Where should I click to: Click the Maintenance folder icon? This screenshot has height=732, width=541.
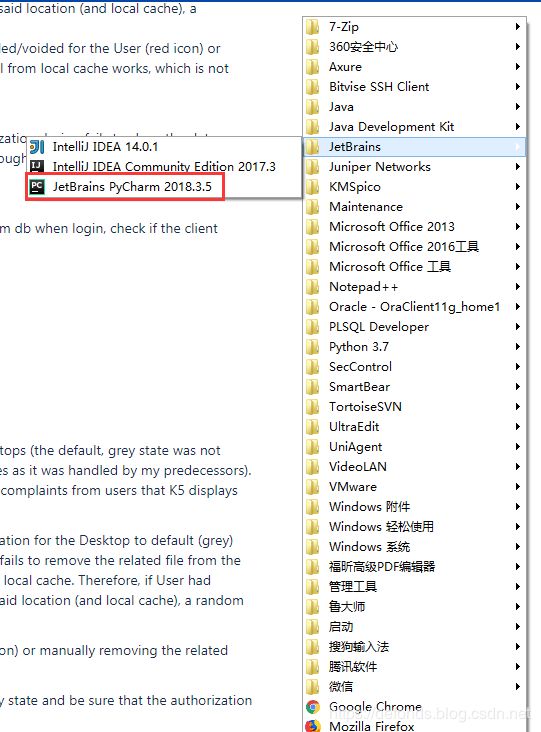tap(312, 207)
